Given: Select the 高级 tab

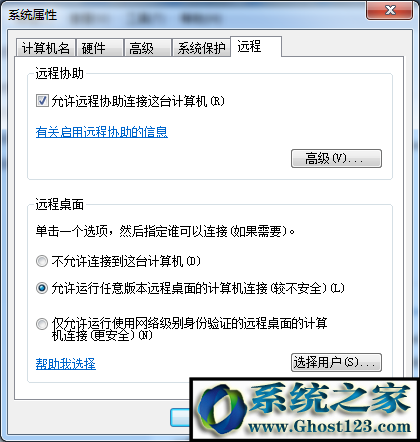Looking at the screenshot, I should click(148, 48).
